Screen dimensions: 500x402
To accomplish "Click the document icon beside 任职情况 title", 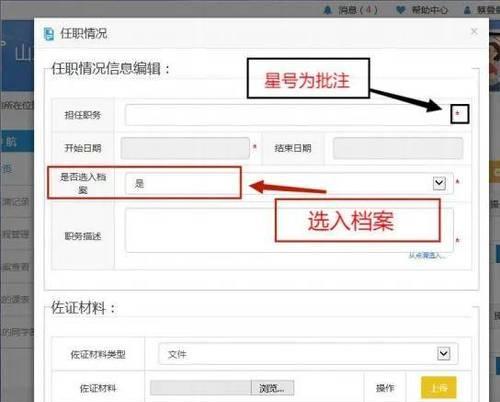I will (x=49, y=34).
